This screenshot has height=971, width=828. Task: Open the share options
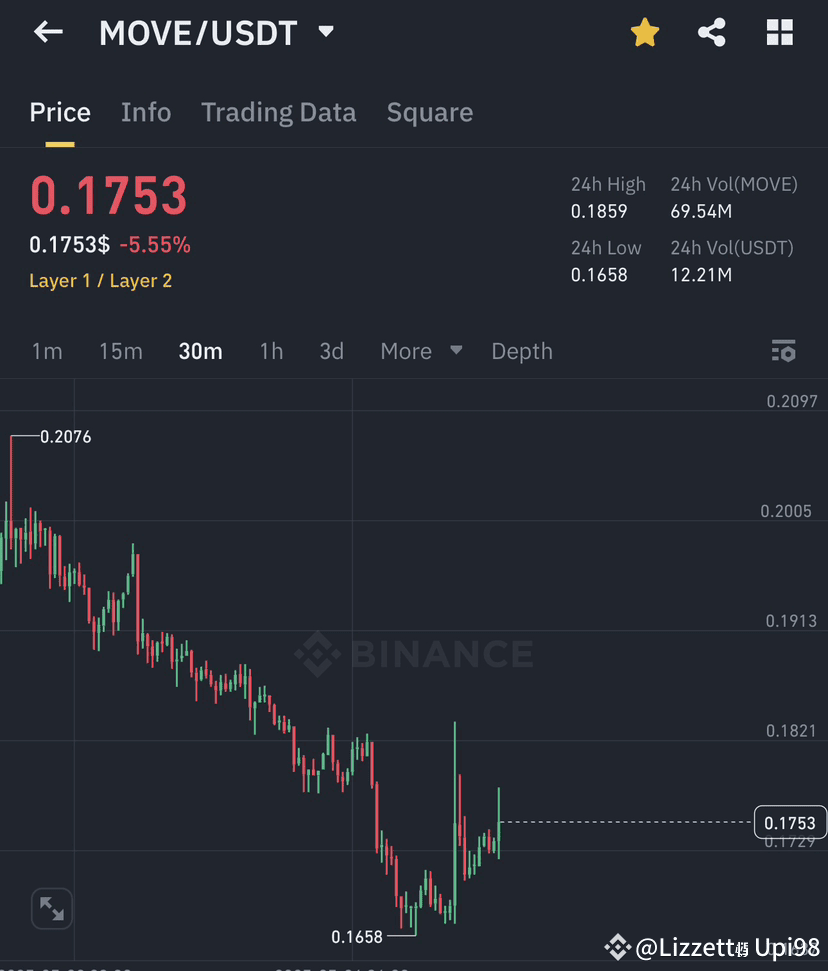712,31
